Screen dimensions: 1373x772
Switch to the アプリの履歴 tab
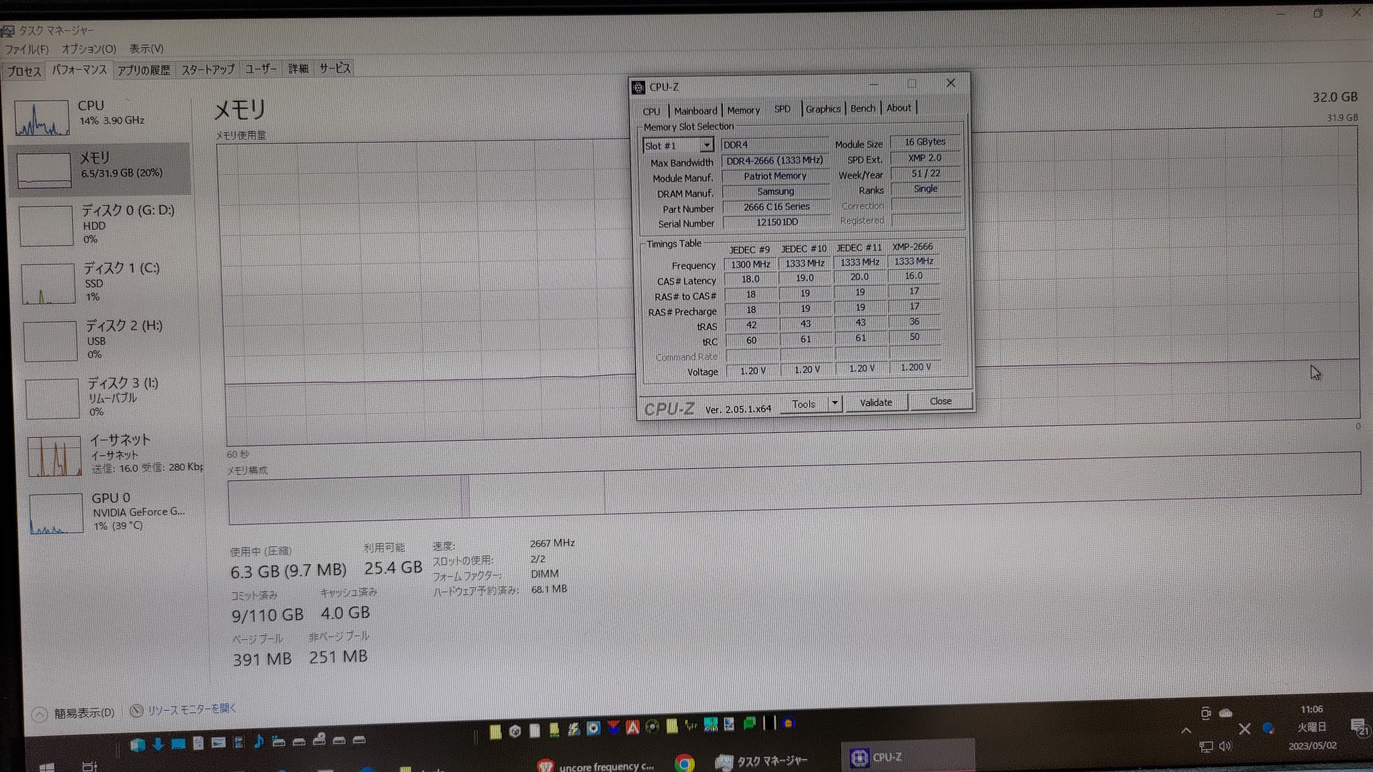pyautogui.click(x=144, y=70)
